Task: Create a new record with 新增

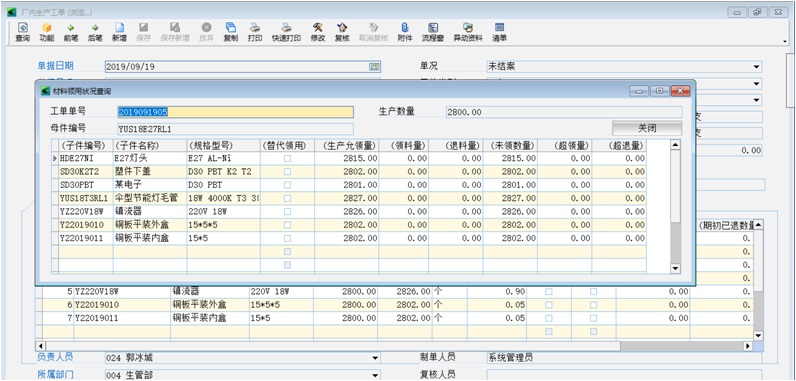Action: coord(119,32)
